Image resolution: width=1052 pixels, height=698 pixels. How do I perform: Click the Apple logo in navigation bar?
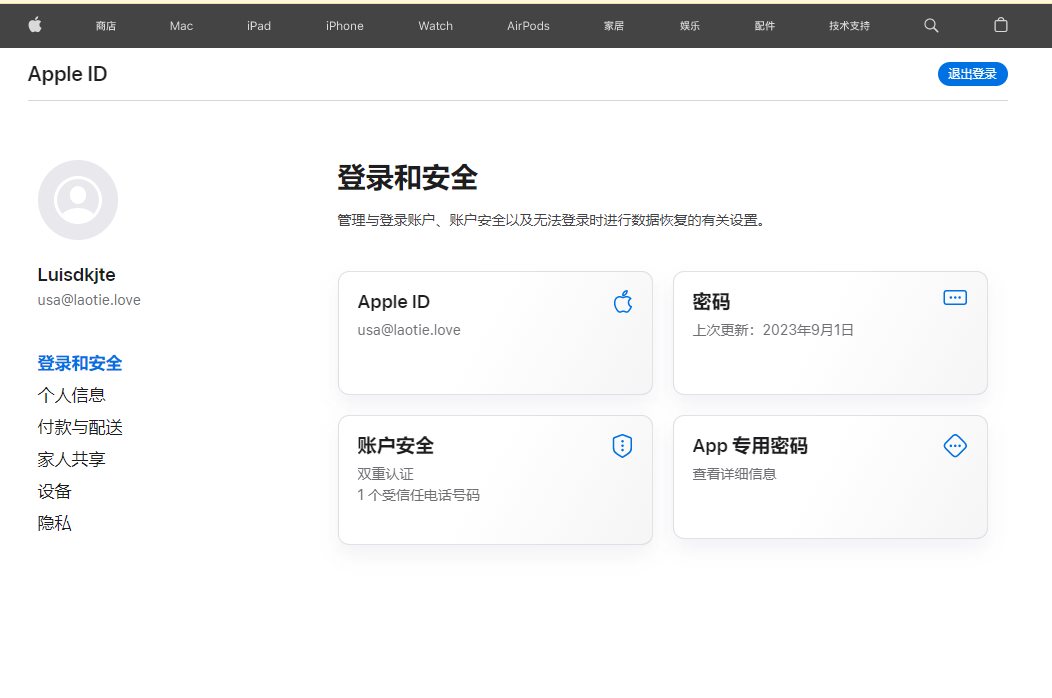pos(35,25)
